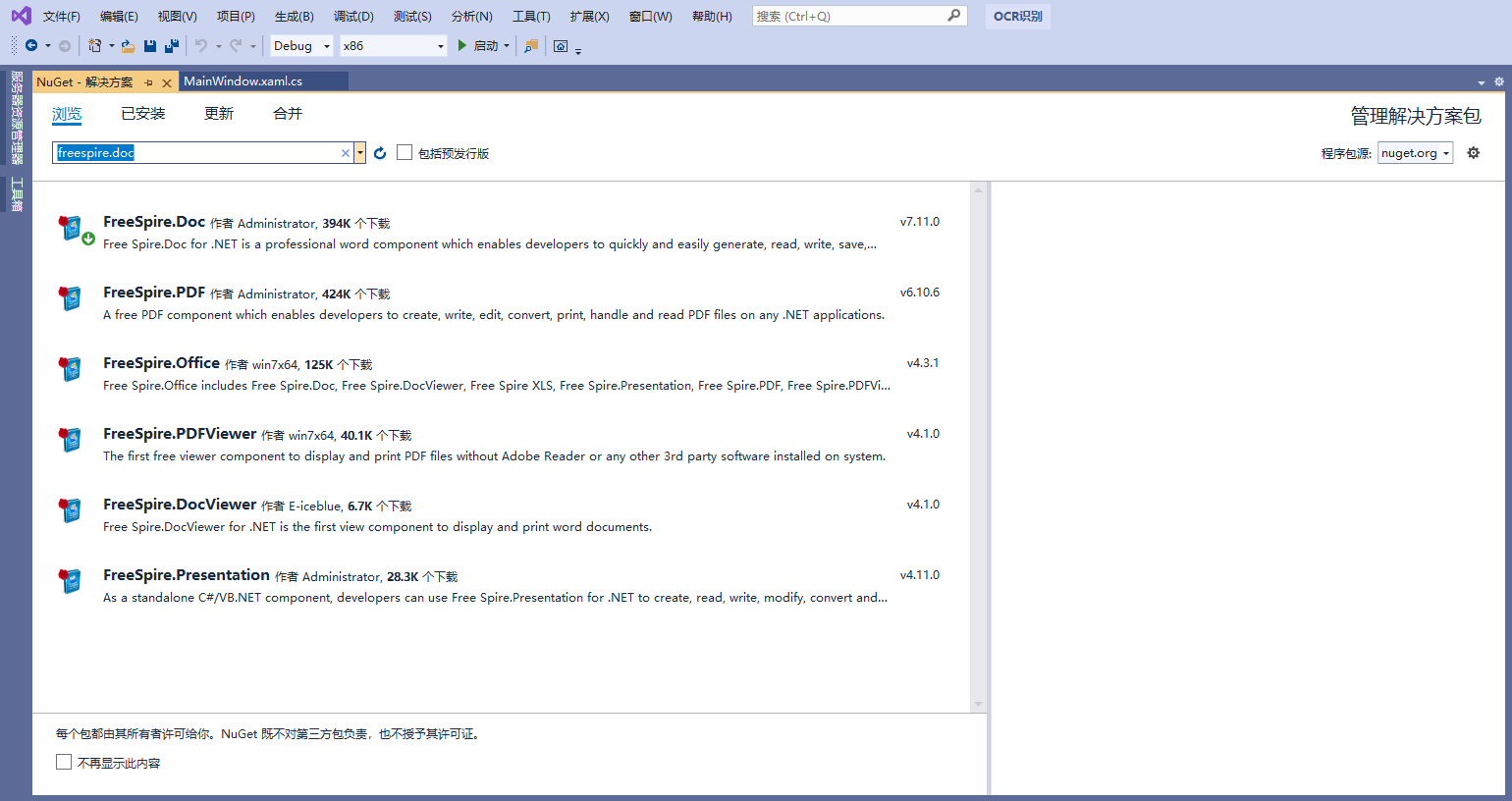The height and width of the screenshot is (801, 1512).
Task: Create a new project via toolbar icon
Action: tap(95, 46)
